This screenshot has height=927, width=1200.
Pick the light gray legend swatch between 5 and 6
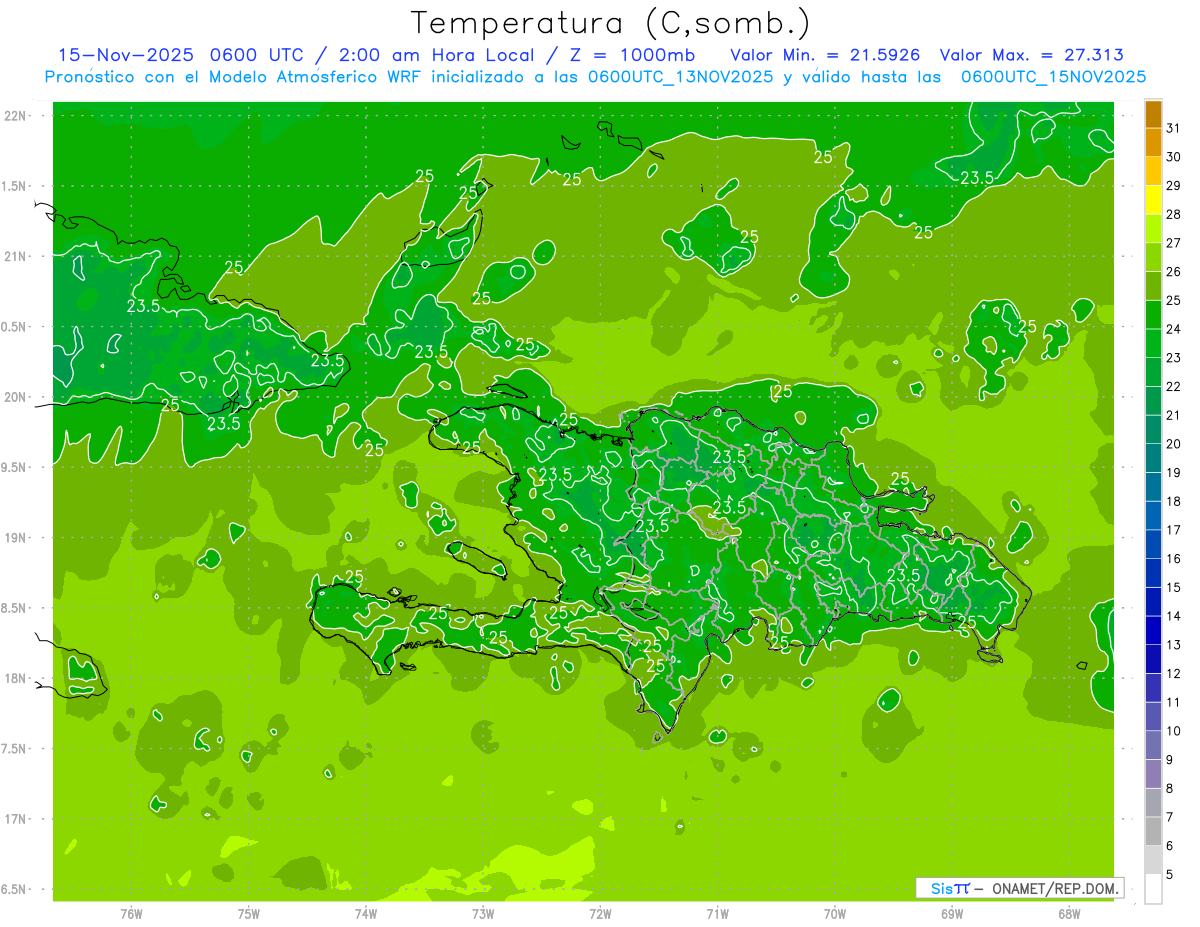pos(1153,860)
